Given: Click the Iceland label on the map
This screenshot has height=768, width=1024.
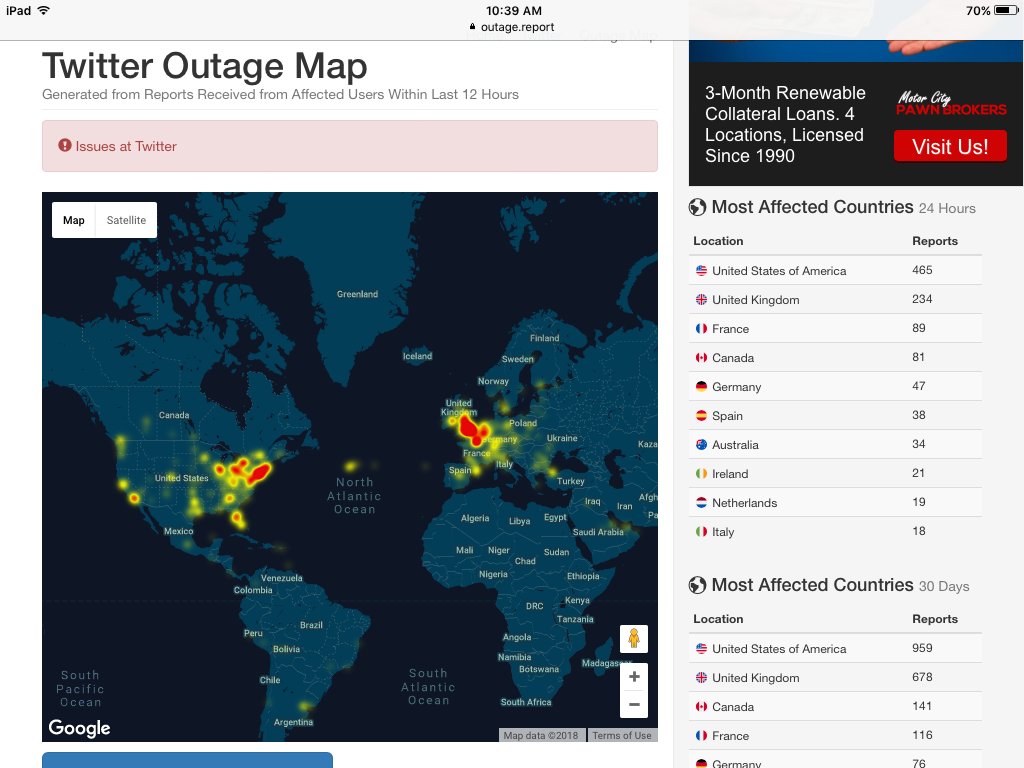Looking at the screenshot, I should click(417, 356).
